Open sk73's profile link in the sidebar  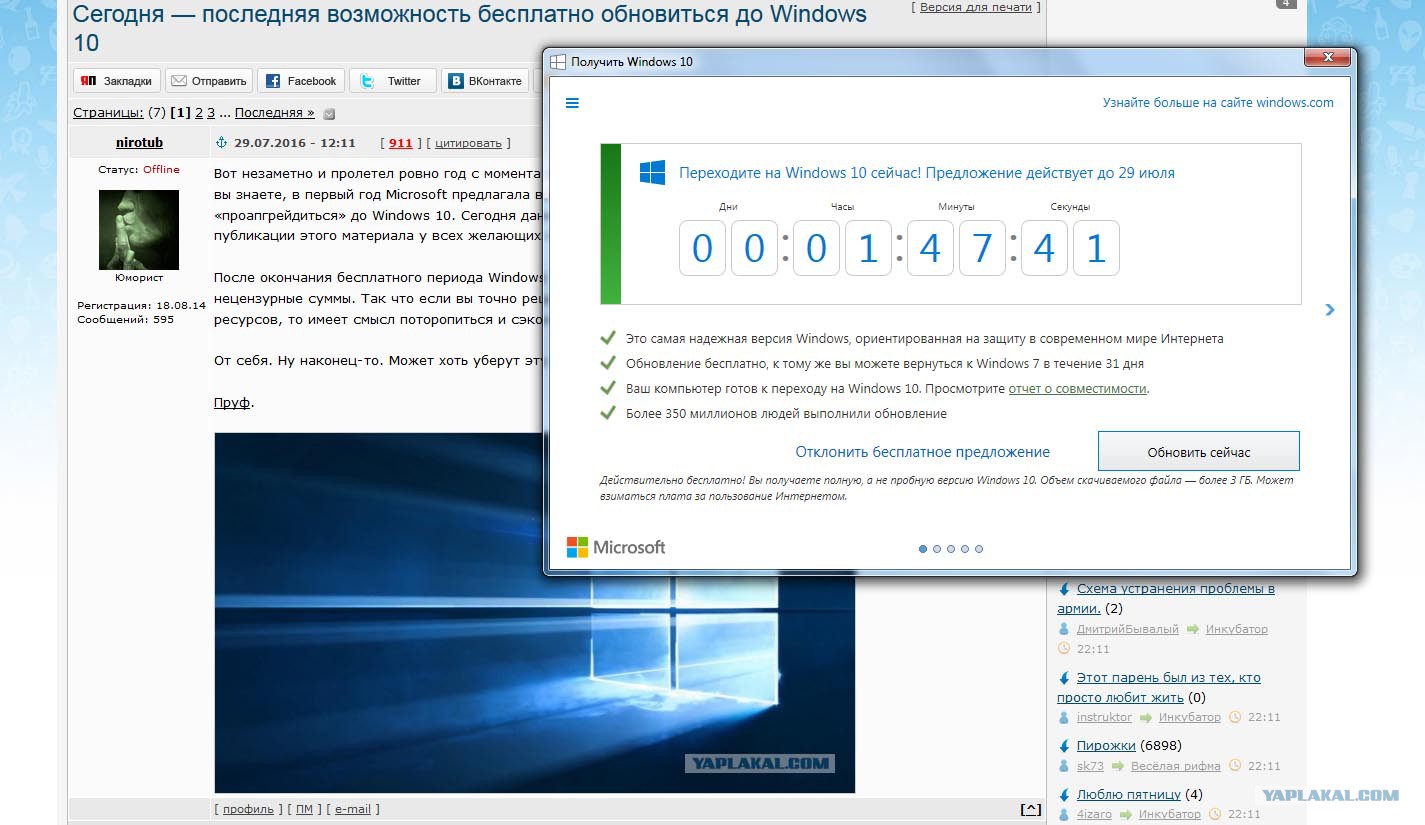coord(1089,767)
